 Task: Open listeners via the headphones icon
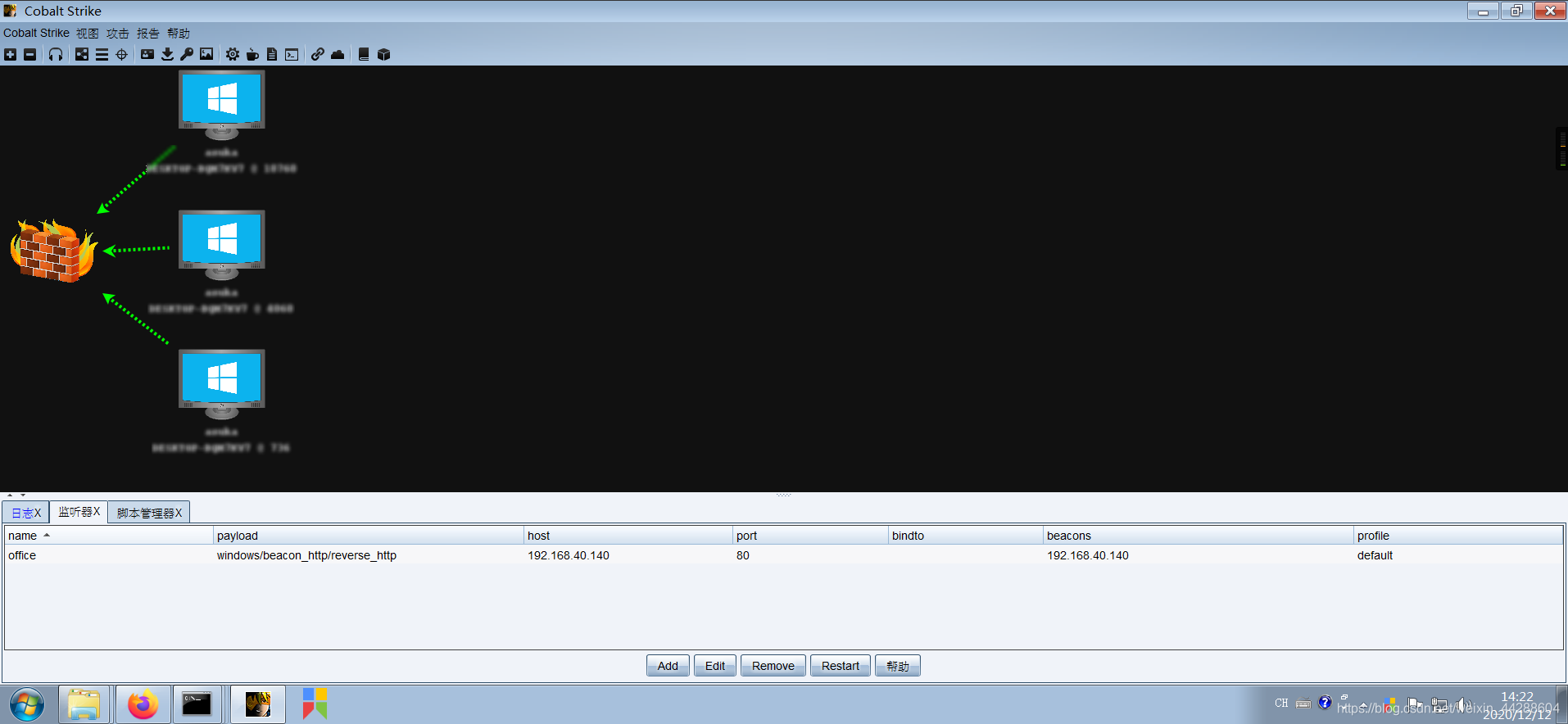click(x=56, y=54)
